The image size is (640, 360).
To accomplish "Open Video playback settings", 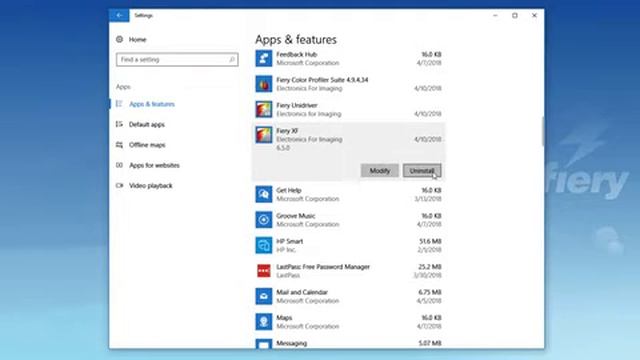I will 151,186.
